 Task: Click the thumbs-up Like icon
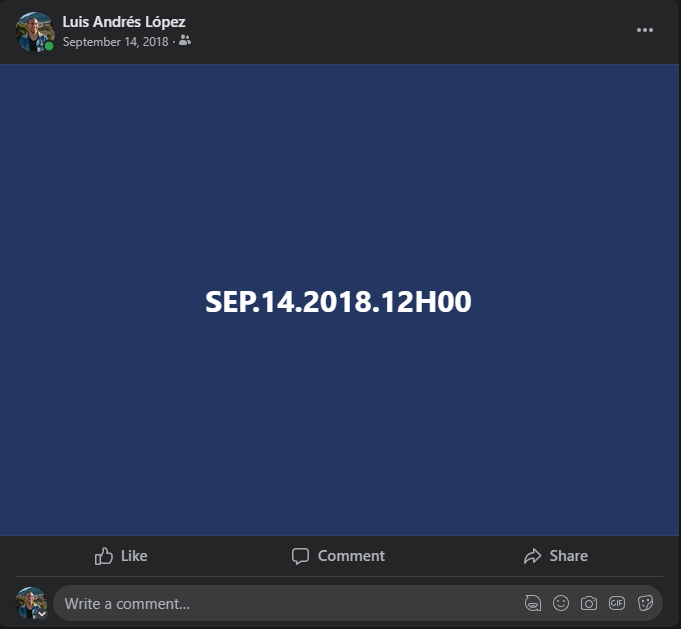(104, 556)
